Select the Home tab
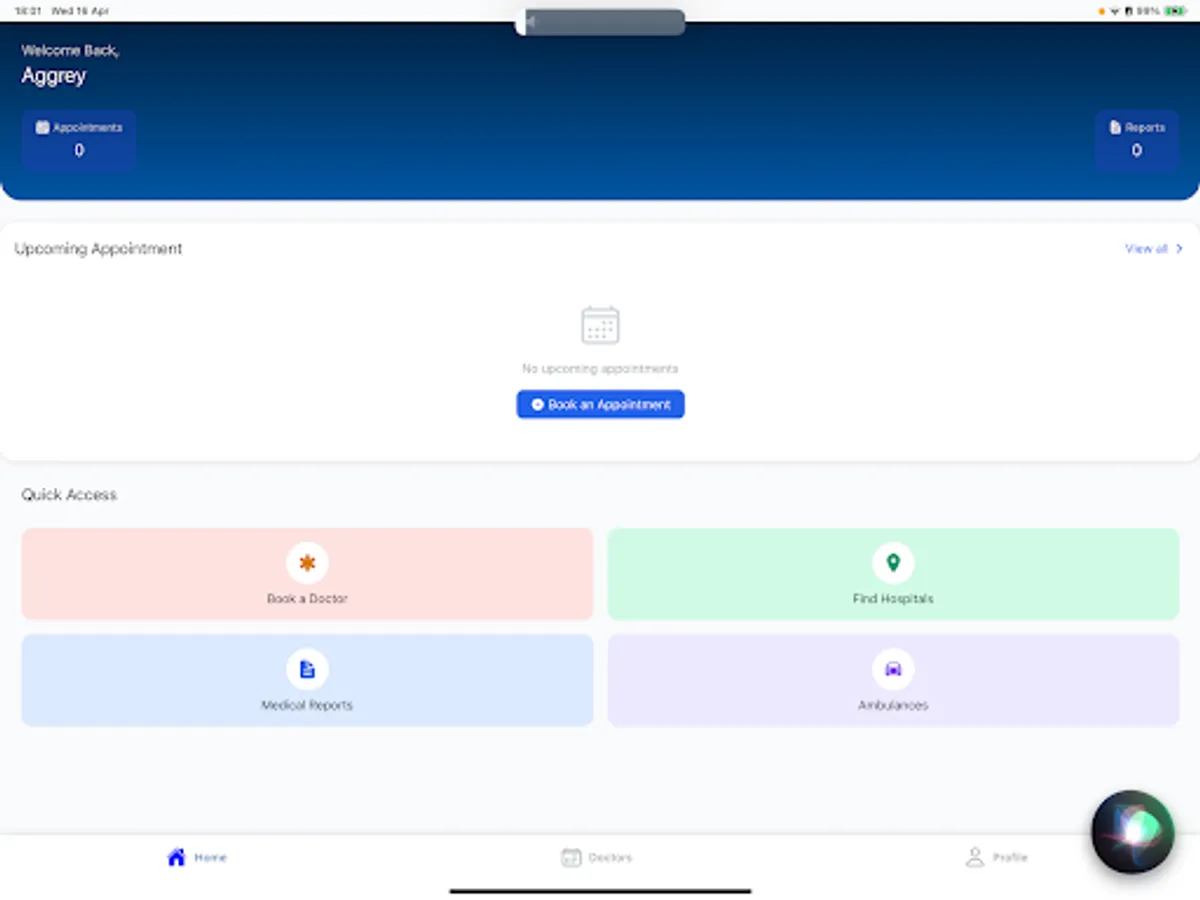Image resolution: width=1200 pixels, height=900 pixels. (x=196, y=856)
